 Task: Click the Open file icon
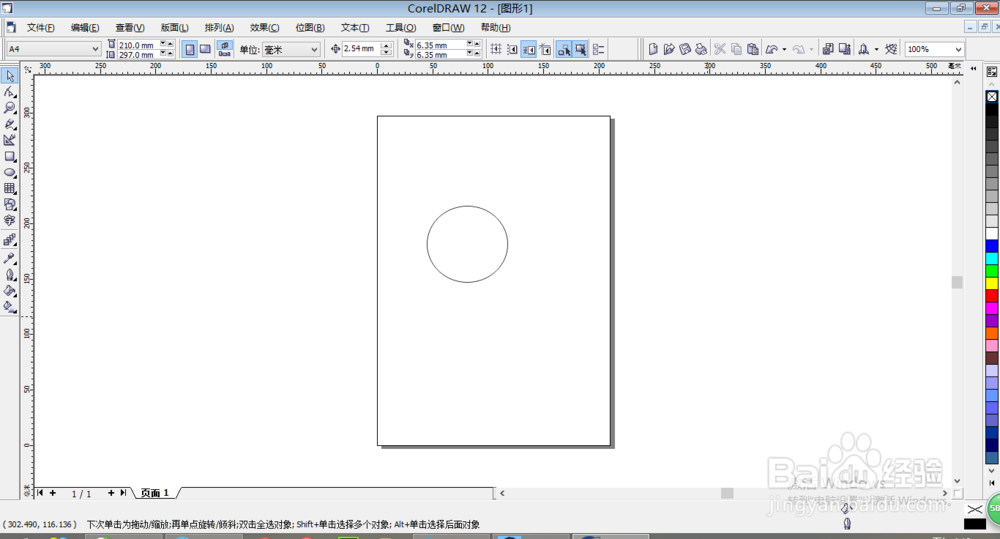669,49
